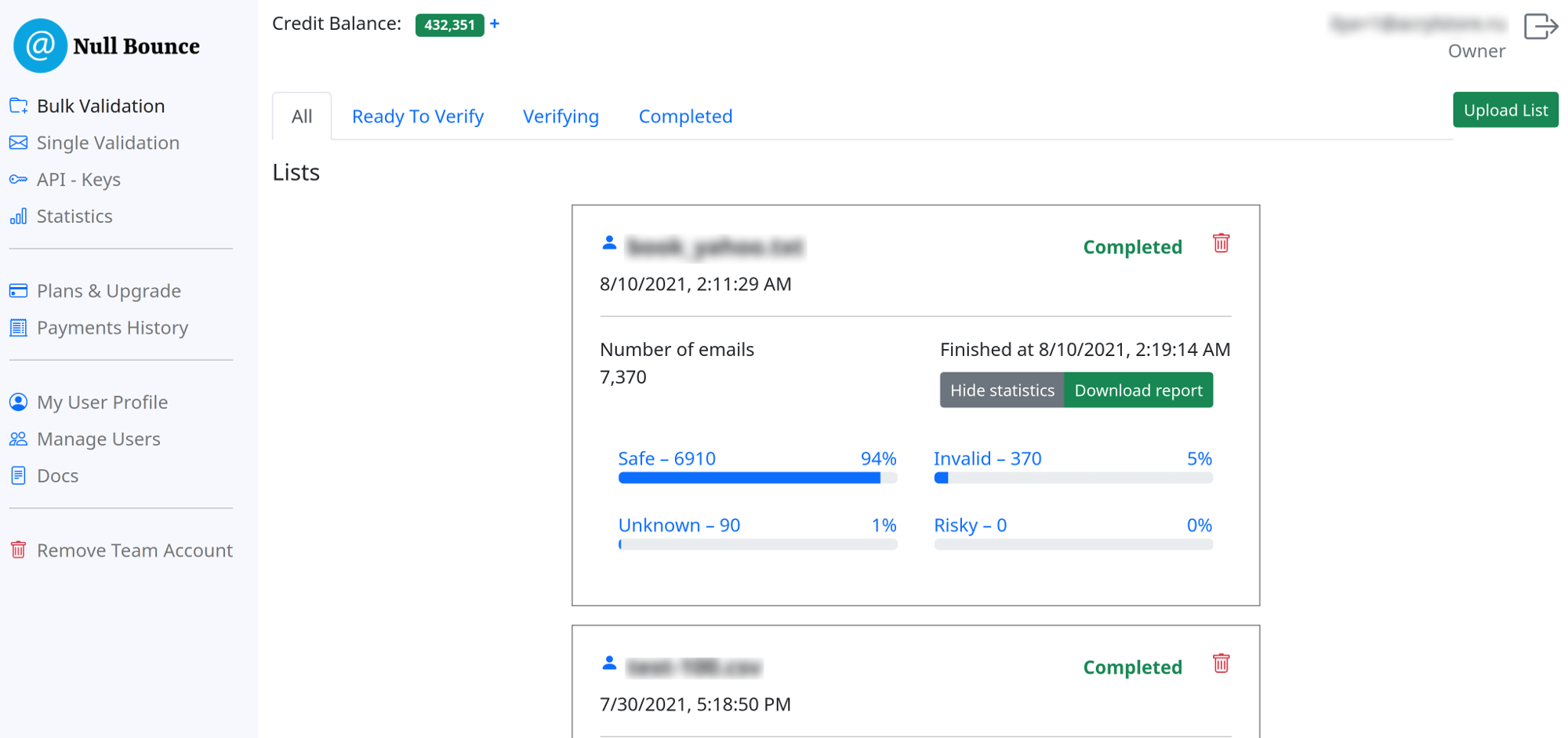The image size is (1568, 738).
Task: Go to Manage Users
Action: [x=99, y=439]
